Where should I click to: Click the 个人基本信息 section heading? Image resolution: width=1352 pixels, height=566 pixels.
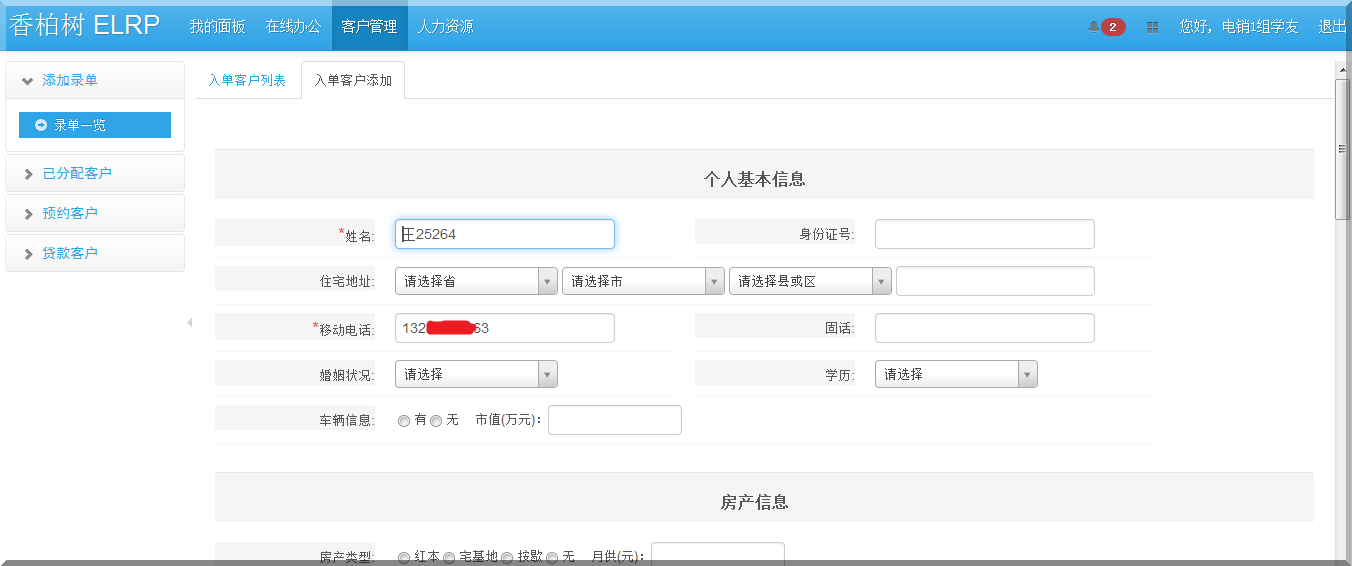[x=755, y=180]
